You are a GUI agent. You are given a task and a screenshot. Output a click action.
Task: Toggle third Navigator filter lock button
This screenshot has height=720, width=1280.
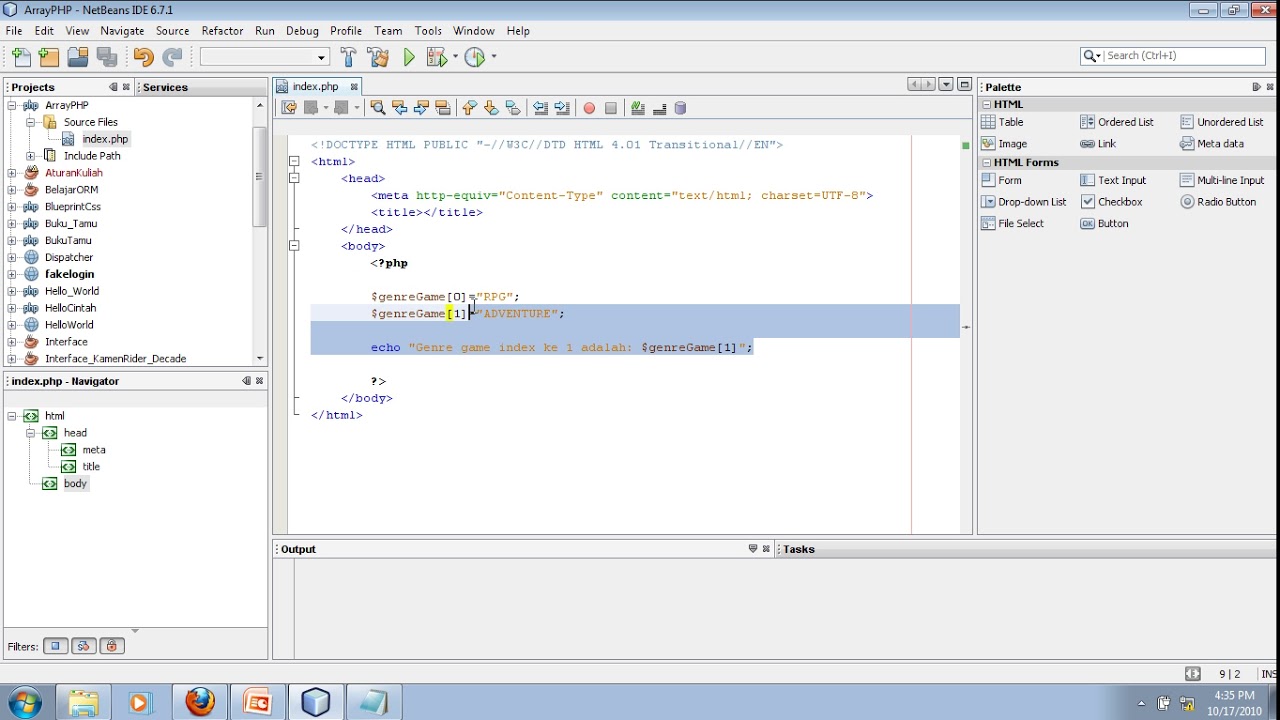pyautogui.click(x=112, y=646)
